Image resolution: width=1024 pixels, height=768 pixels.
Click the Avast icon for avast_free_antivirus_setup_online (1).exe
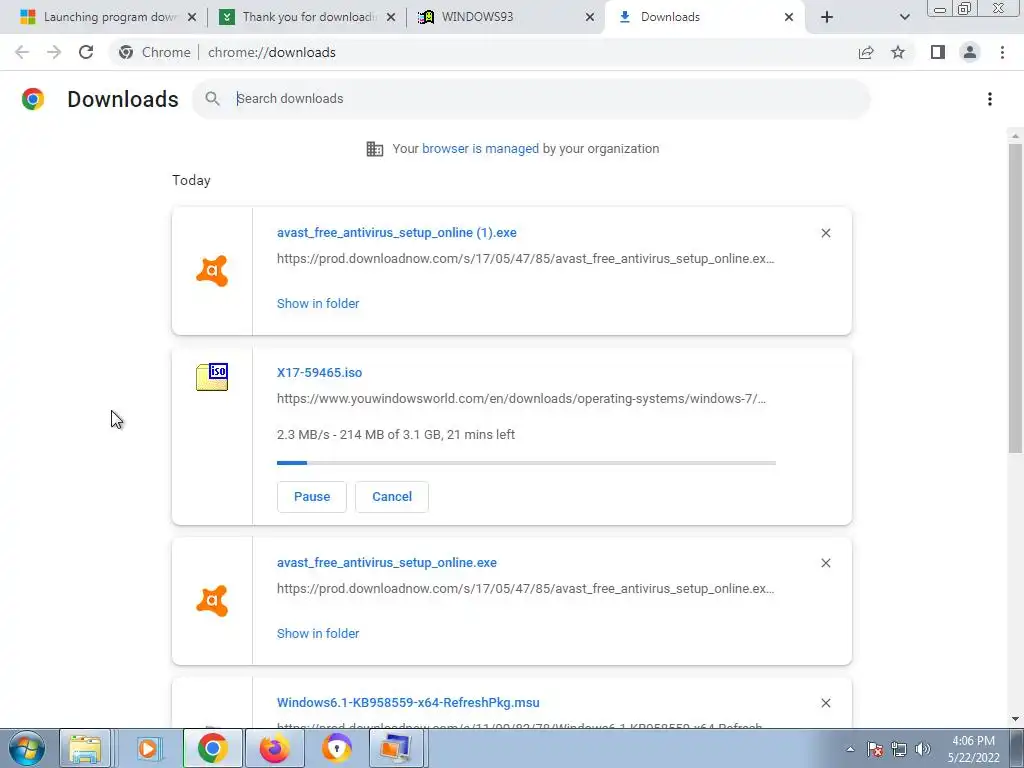click(x=212, y=270)
